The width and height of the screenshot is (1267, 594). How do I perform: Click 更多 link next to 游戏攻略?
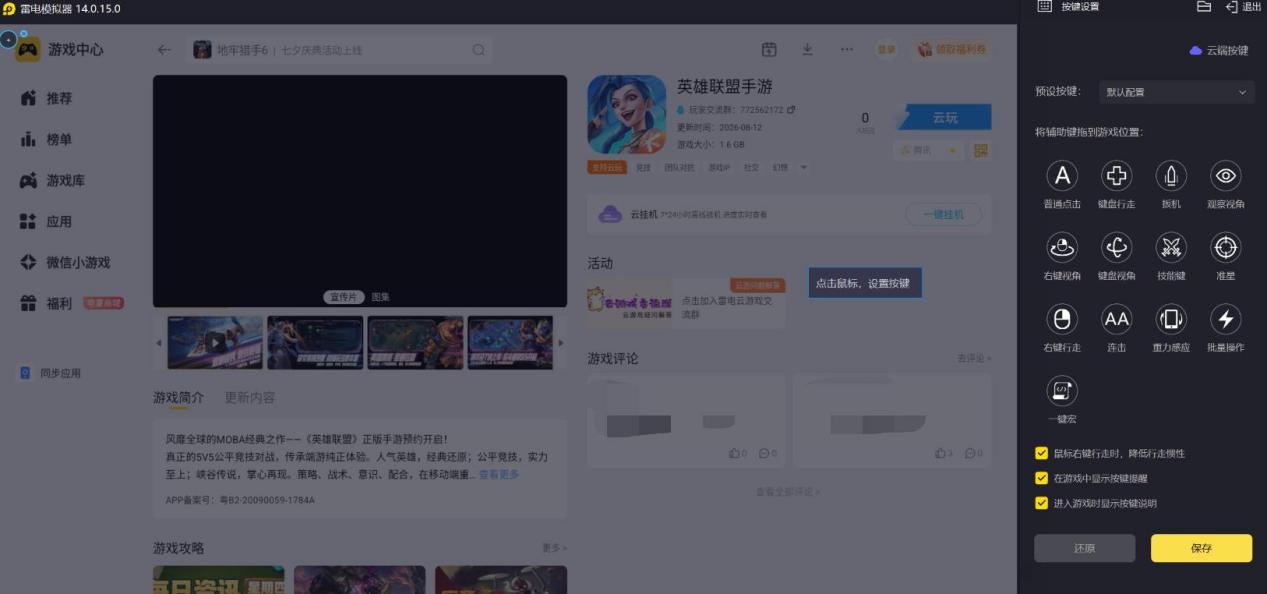[x=554, y=548]
